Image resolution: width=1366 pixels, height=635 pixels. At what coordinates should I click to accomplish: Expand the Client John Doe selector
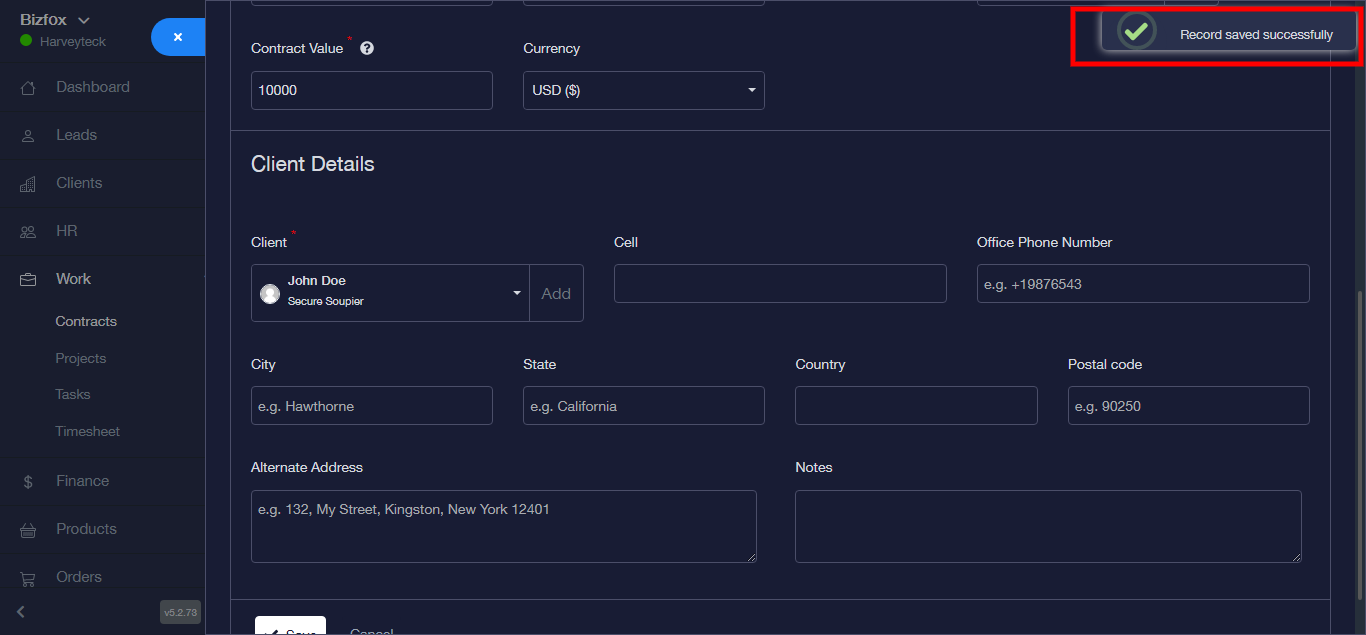tap(390, 293)
